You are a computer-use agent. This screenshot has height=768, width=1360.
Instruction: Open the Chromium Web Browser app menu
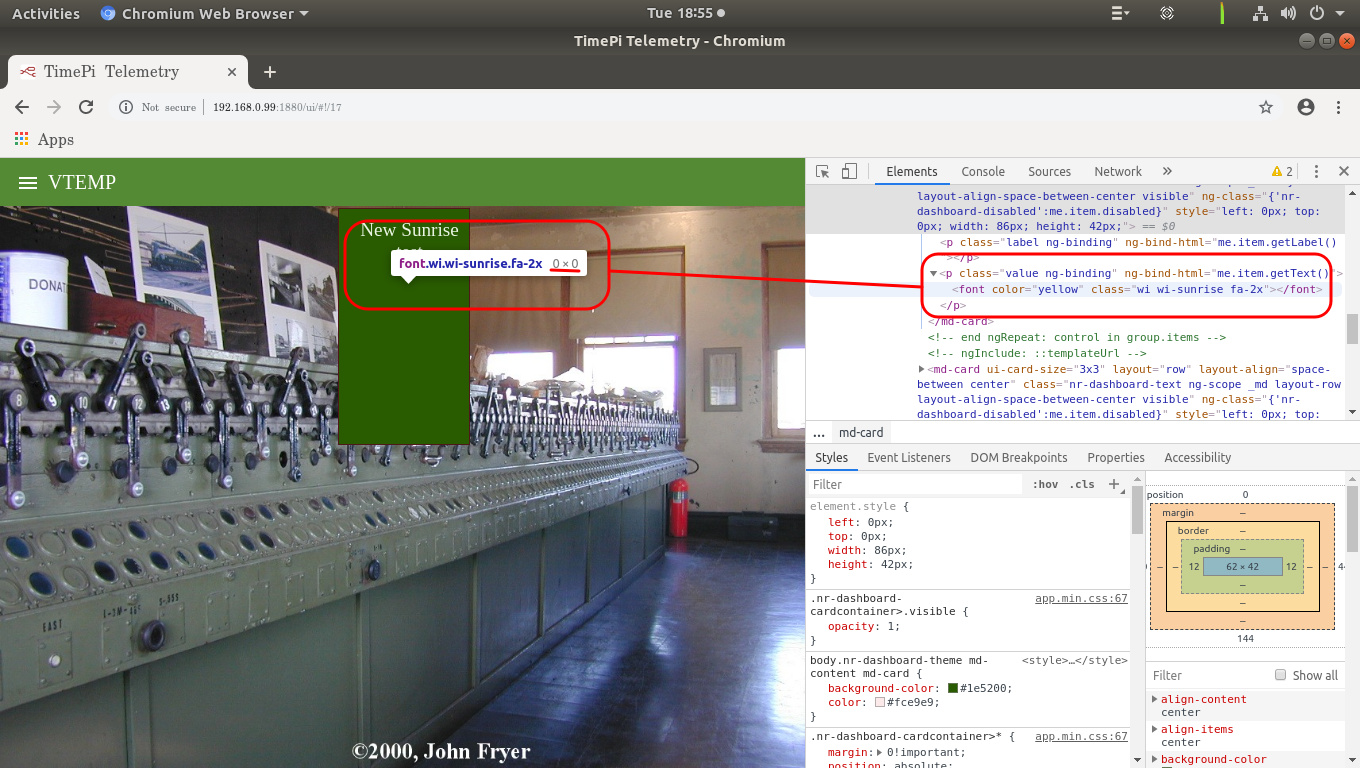[x=204, y=14]
